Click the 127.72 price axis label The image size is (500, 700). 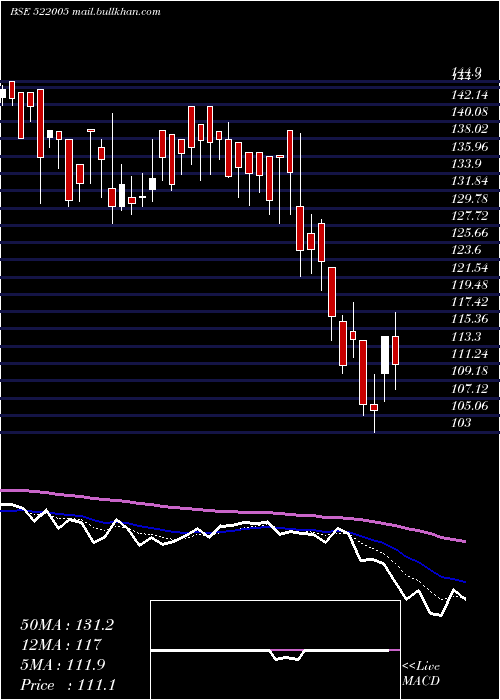pyautogui.click(x=470, y=216)
